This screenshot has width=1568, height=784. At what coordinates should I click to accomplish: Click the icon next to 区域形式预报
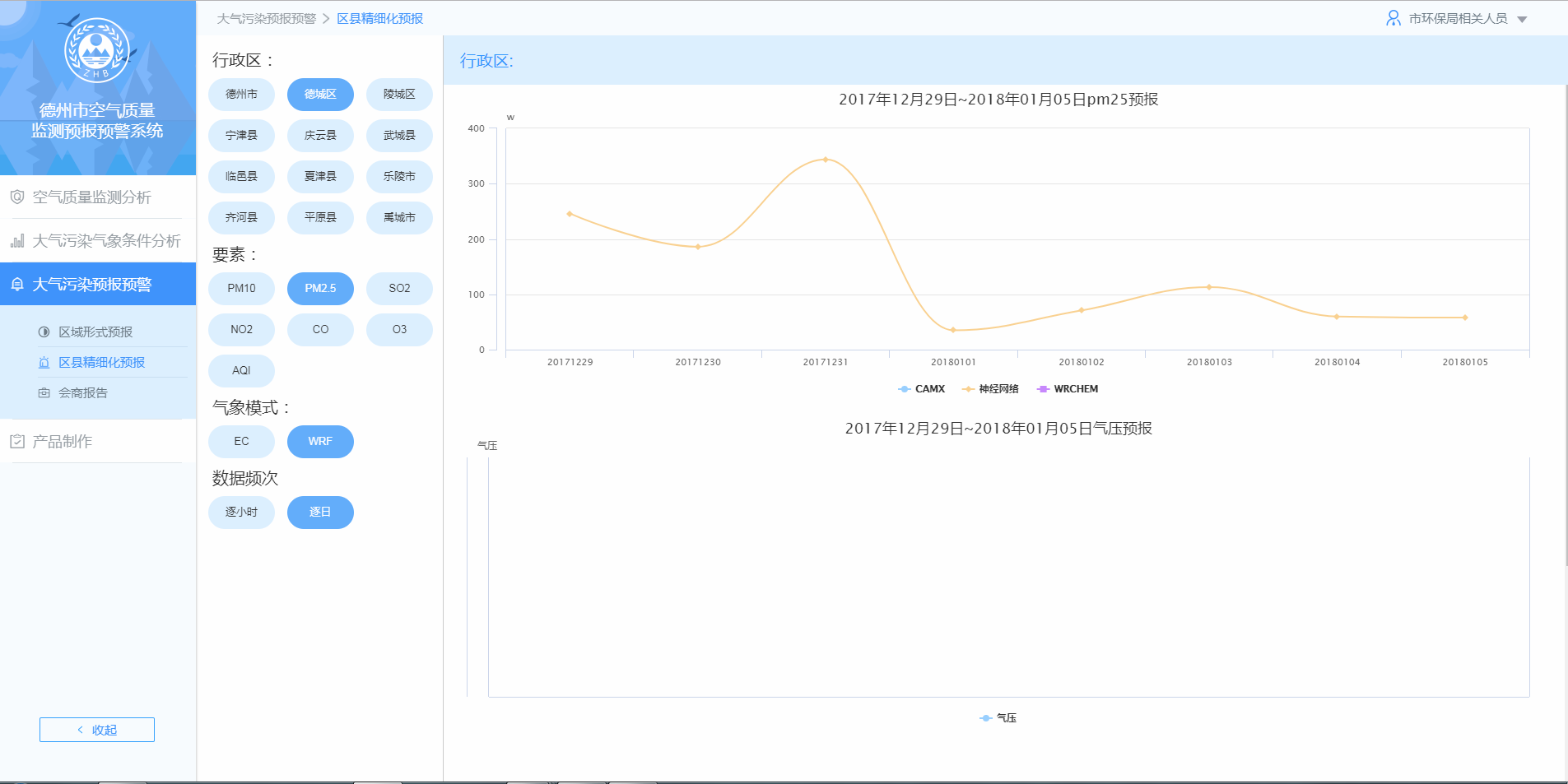[x=44, y=332]
